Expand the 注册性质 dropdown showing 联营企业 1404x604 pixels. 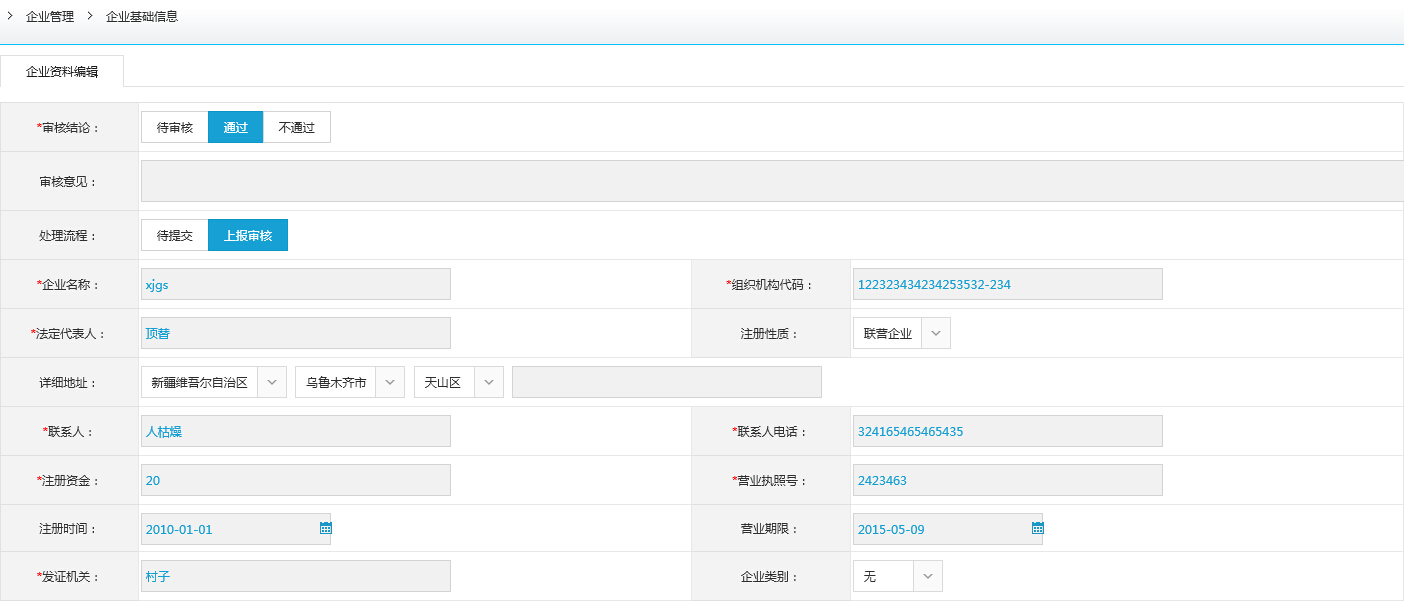(935, 334)
